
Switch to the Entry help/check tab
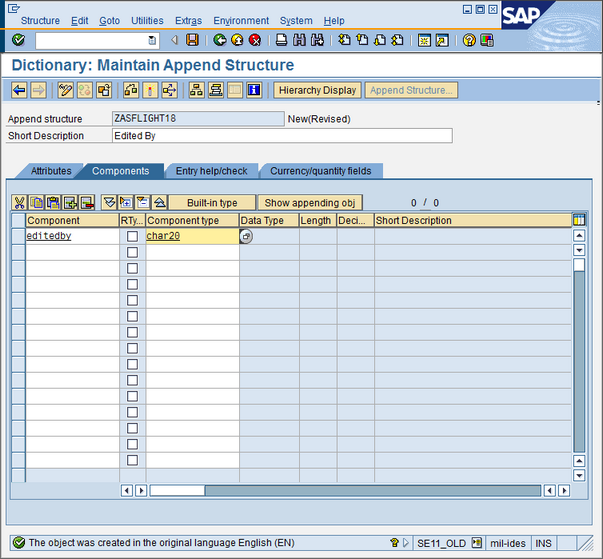212,171
